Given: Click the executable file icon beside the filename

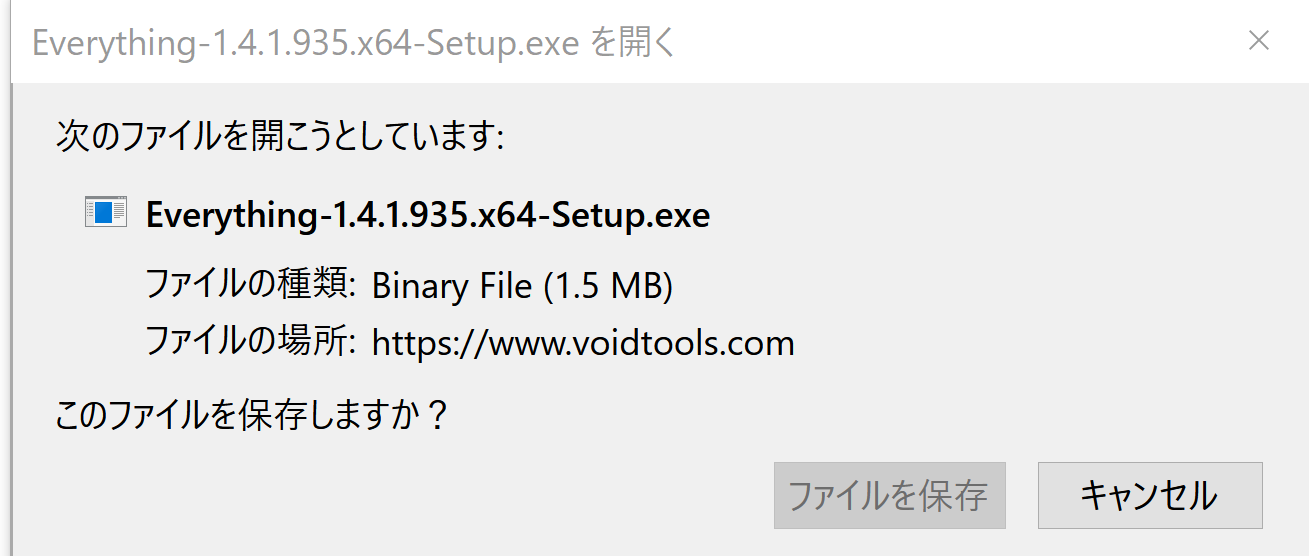Looking at the screenshot, I should pos(106,212).
